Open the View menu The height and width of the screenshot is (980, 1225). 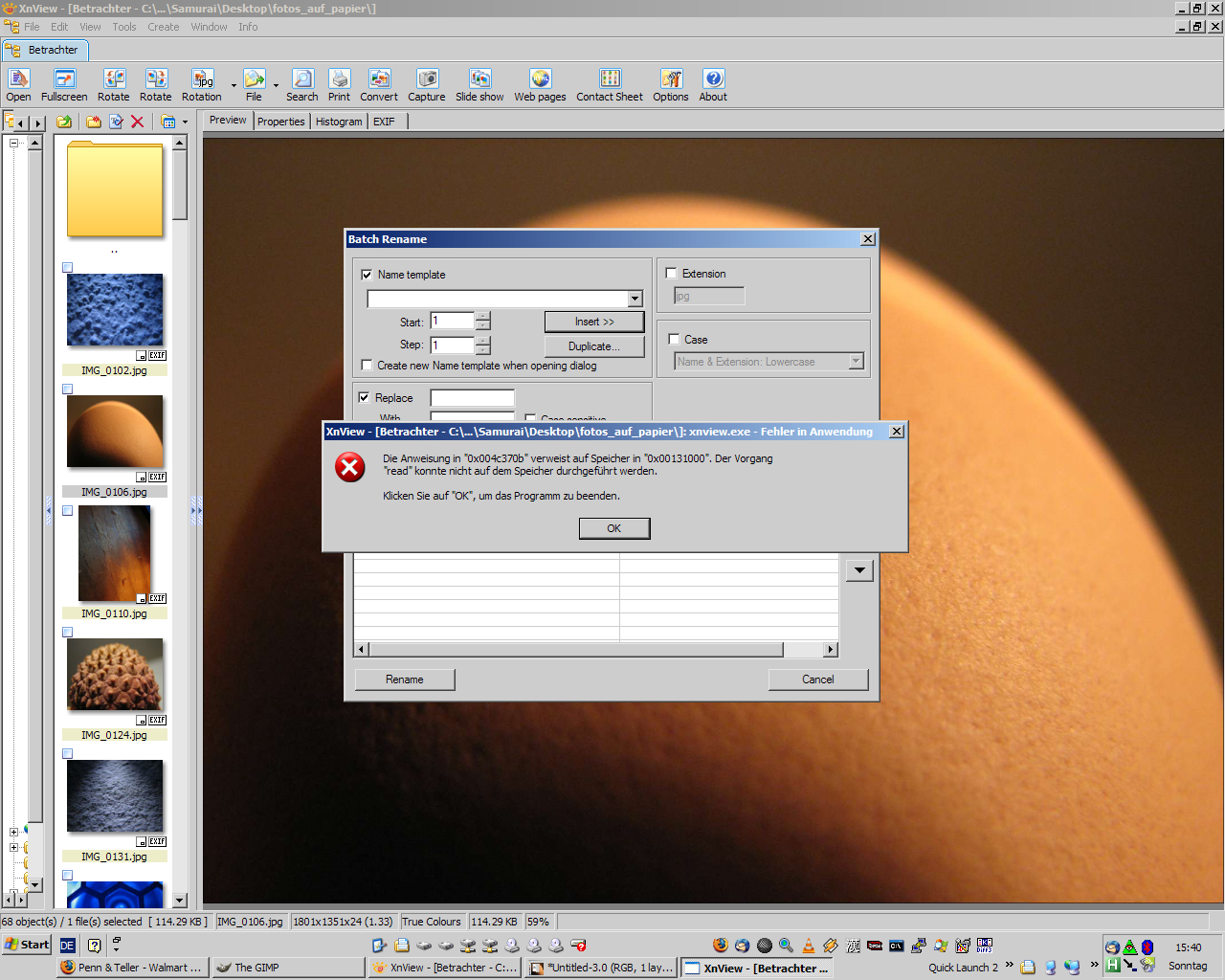(90, 27)
